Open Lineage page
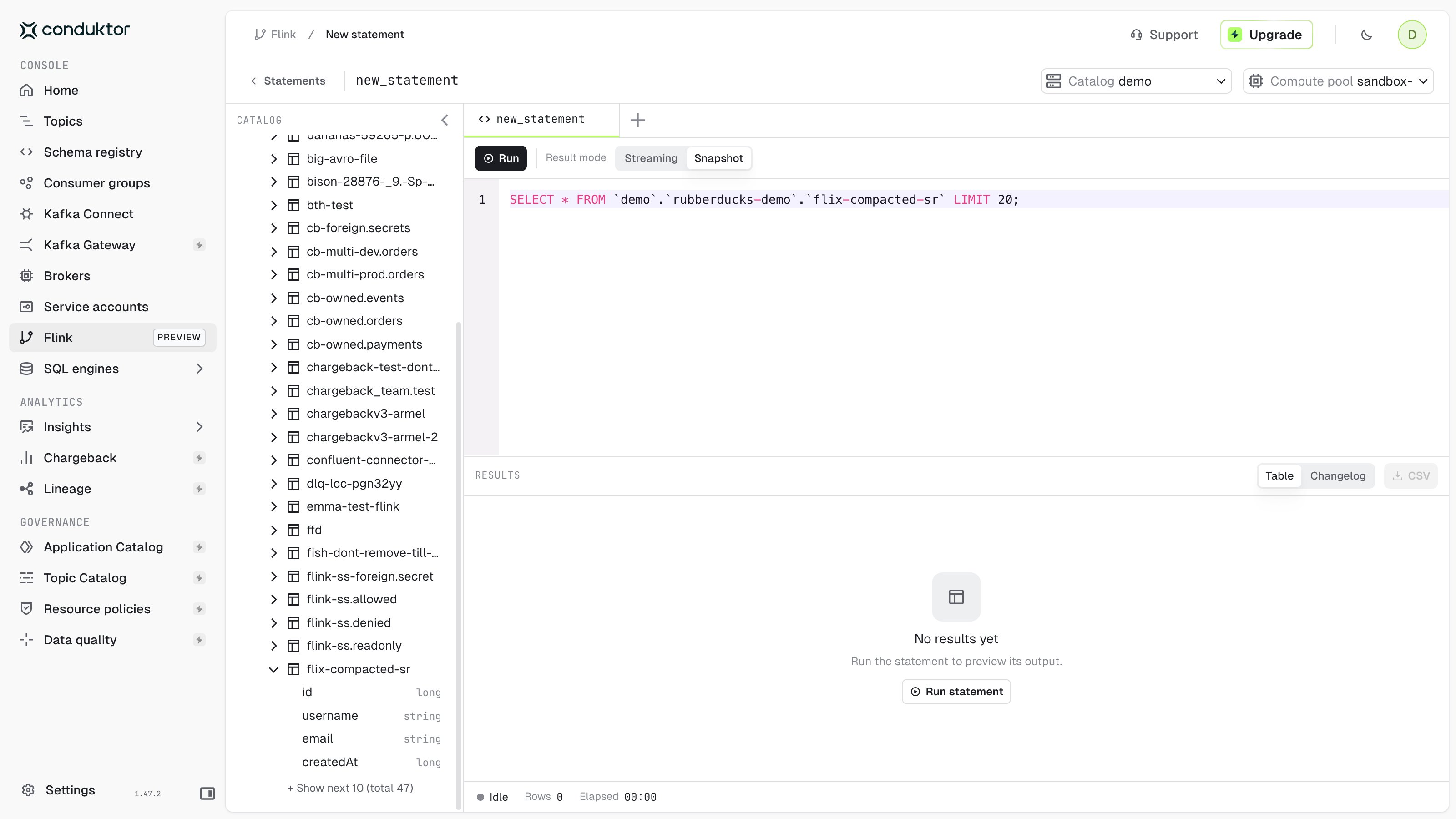The height and width of the screenshot is (819, 1456). pyautogui.click(x=112, y=489)
